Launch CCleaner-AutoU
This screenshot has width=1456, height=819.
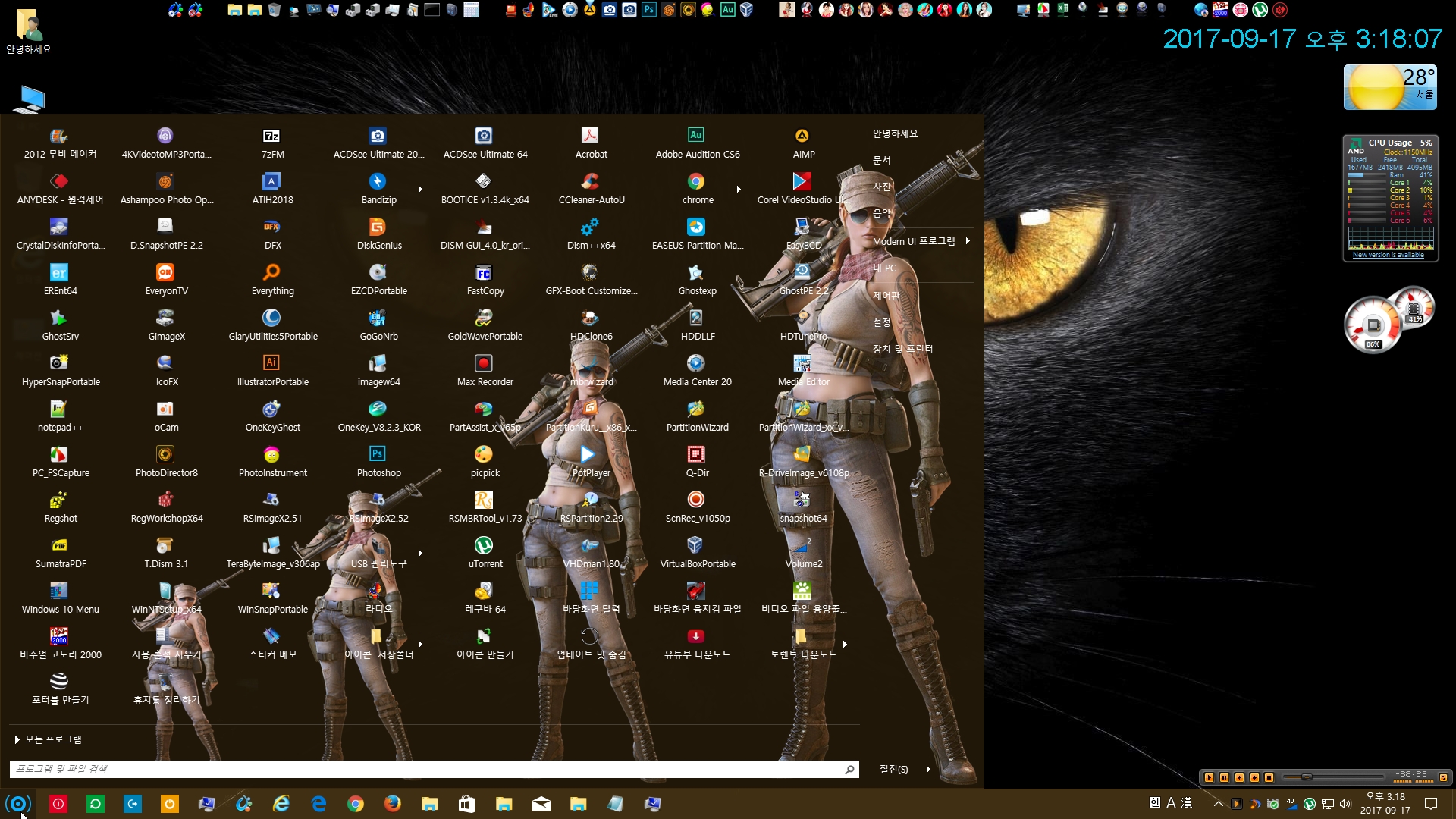tap(591, 189)
